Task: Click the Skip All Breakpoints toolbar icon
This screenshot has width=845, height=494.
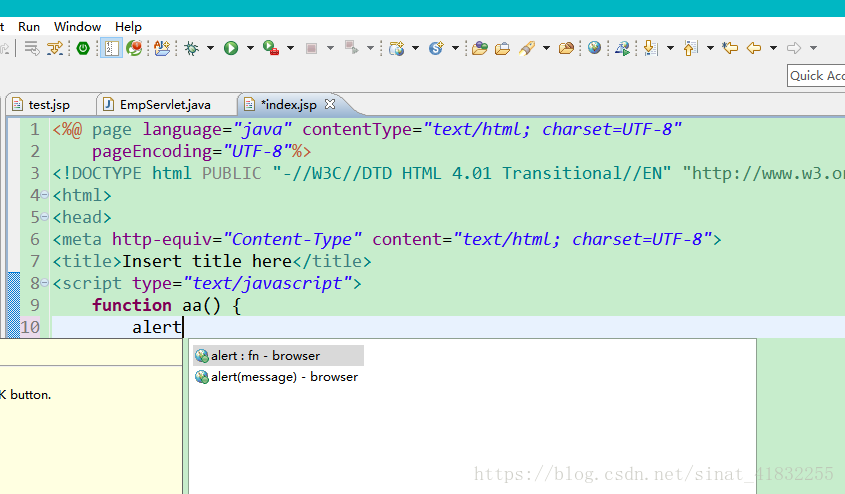Action: [x=55, y=48]
